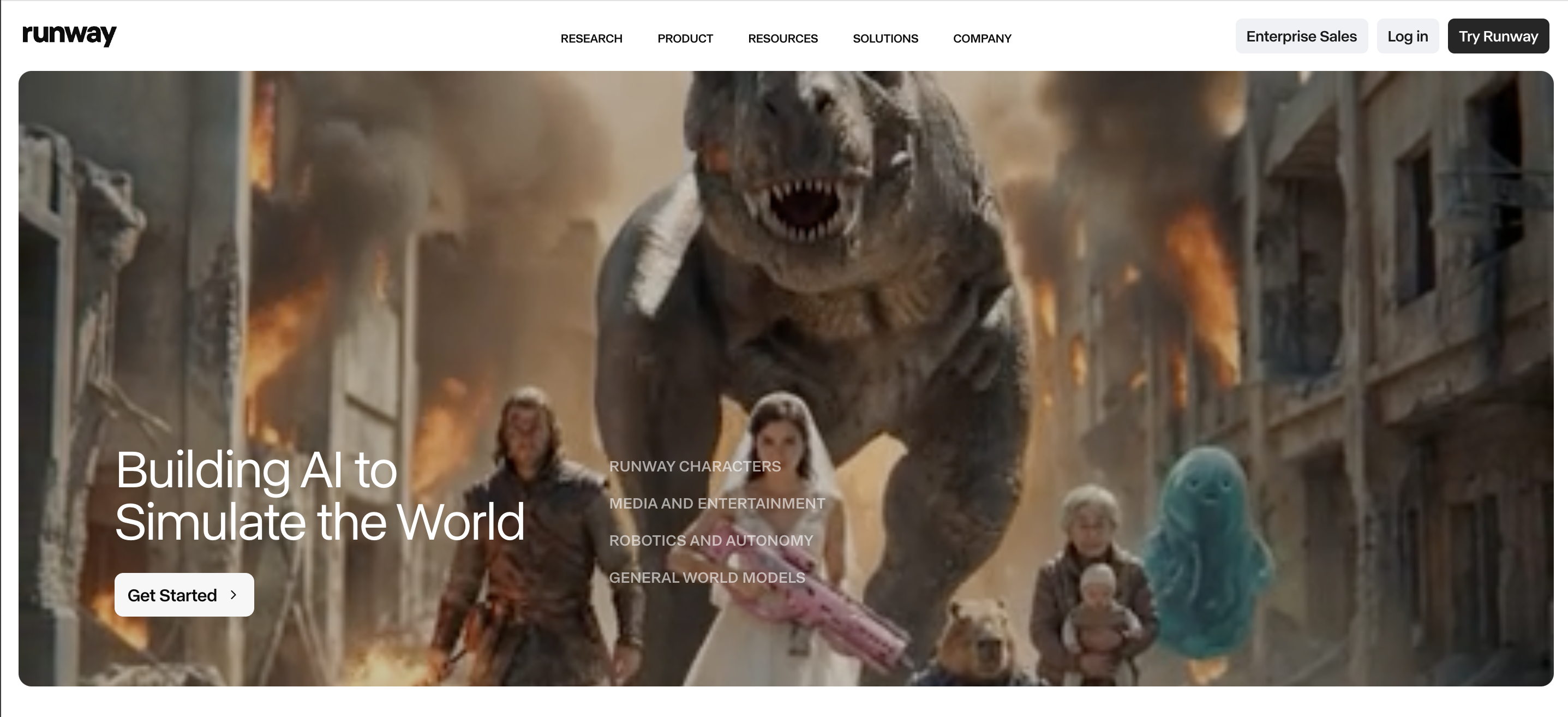Open Media and Entertainment link
Viewport: 1568px width, 717px height.
716,503
